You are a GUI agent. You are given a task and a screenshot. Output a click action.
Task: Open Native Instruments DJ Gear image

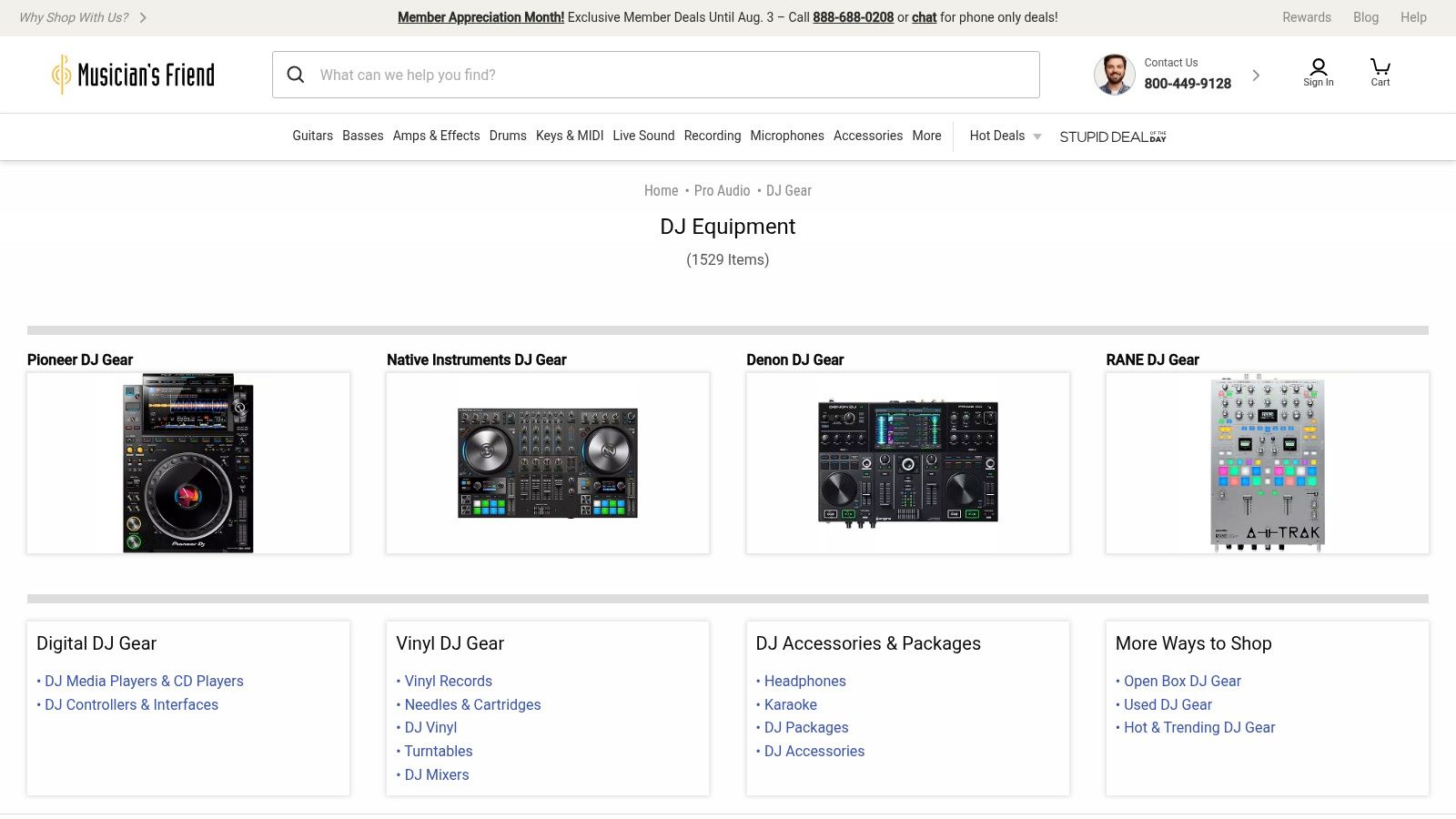548,463
